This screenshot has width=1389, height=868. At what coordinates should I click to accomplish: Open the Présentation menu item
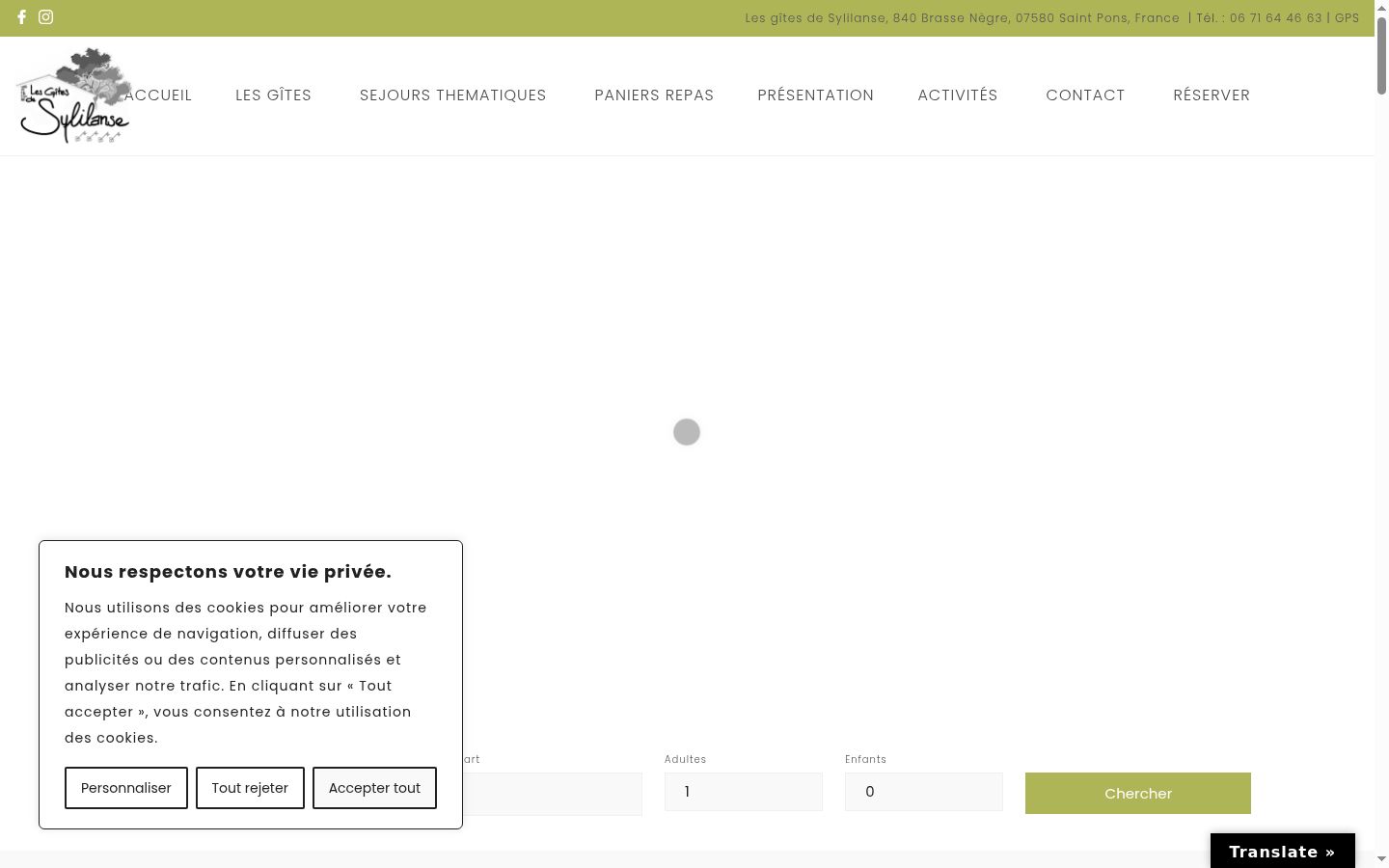(816, 95)
